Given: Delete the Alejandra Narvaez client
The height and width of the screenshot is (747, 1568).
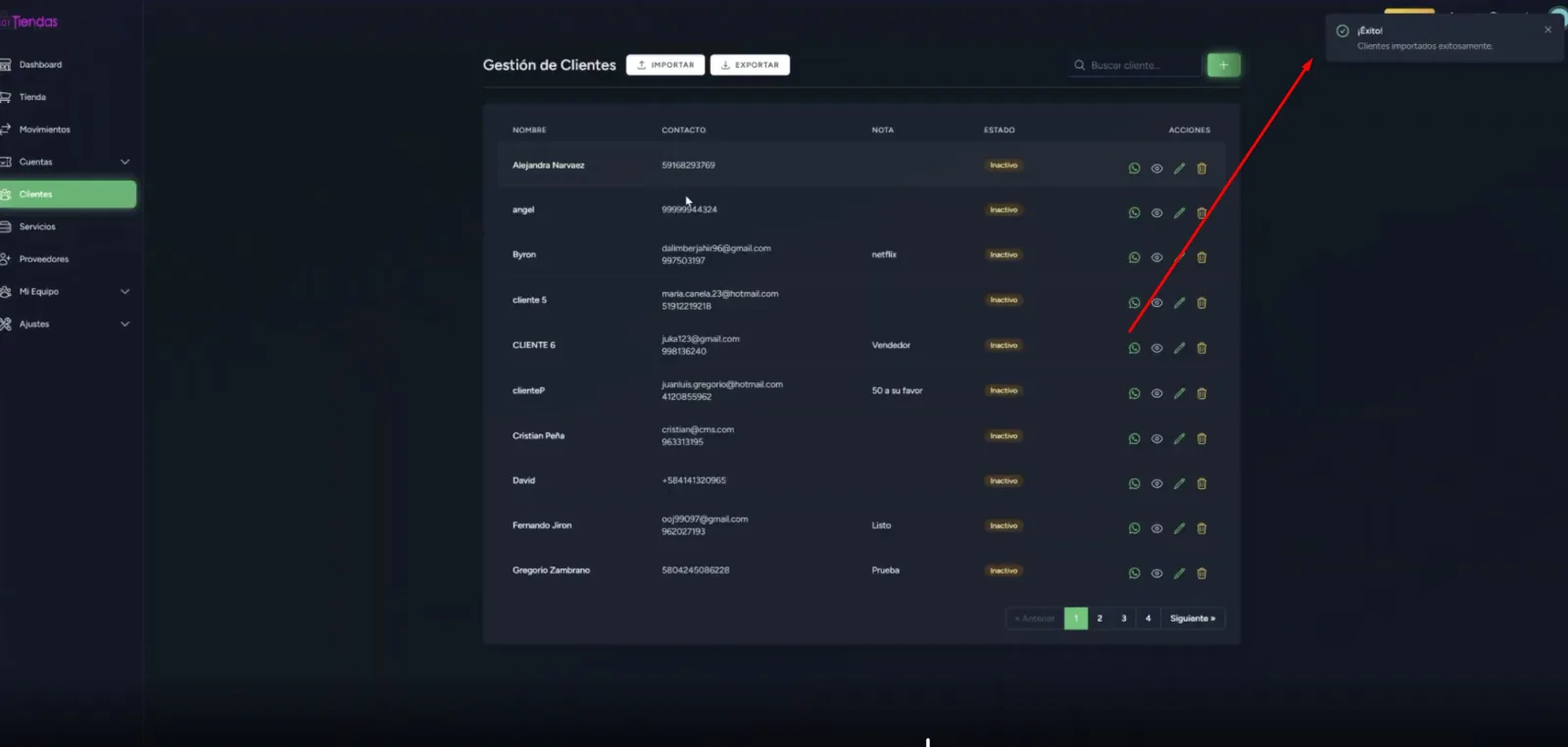Looking at the screenshot, I should point(1201,169).
